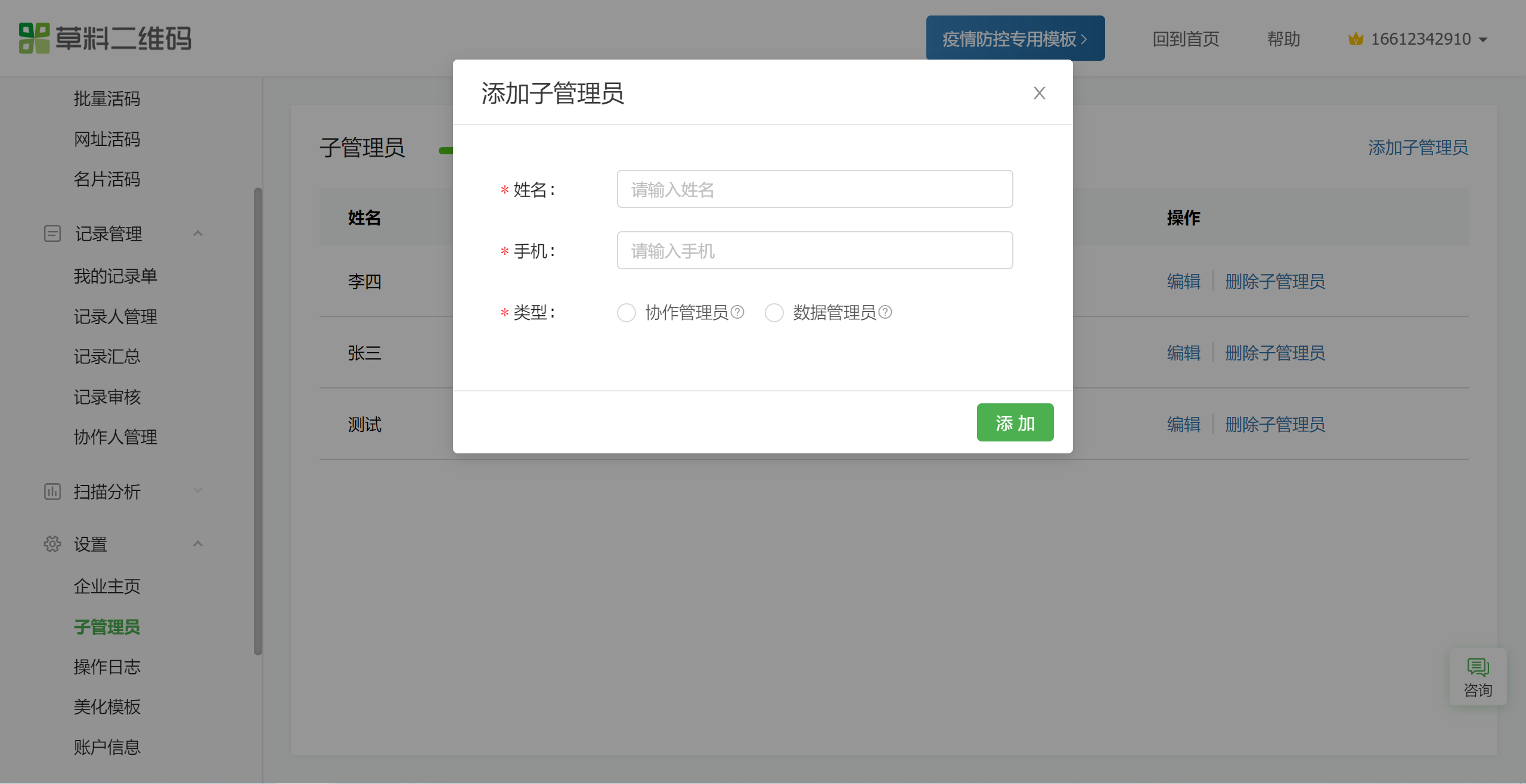Click 张三 name cell
The height and width of the screenshot is (784, 1526).
[365, 353]
